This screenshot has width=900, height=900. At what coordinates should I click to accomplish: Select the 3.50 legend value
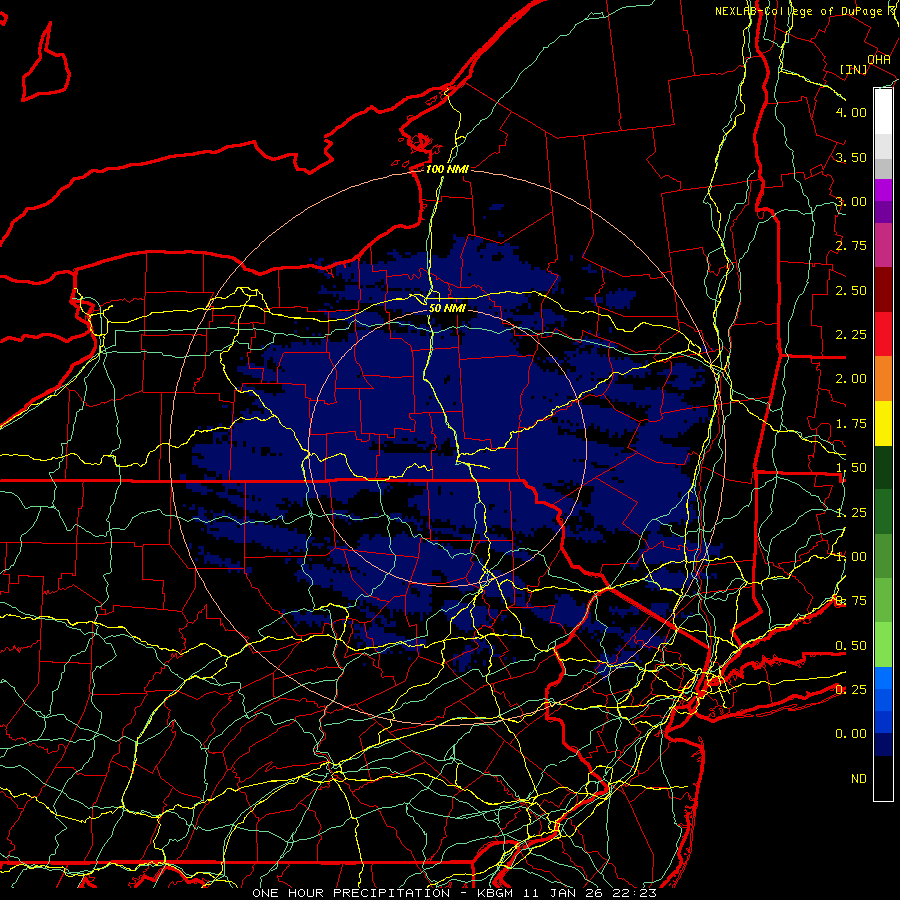pos(851,157)
